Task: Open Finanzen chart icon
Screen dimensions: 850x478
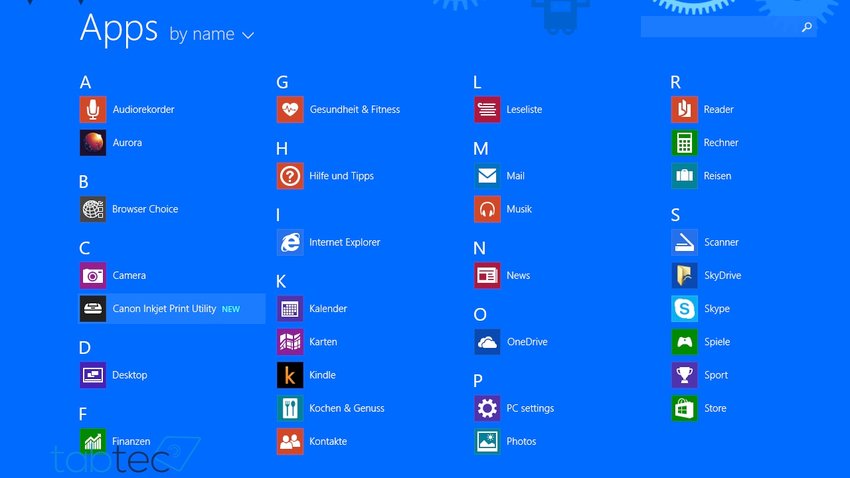Action: click(93, 441)
